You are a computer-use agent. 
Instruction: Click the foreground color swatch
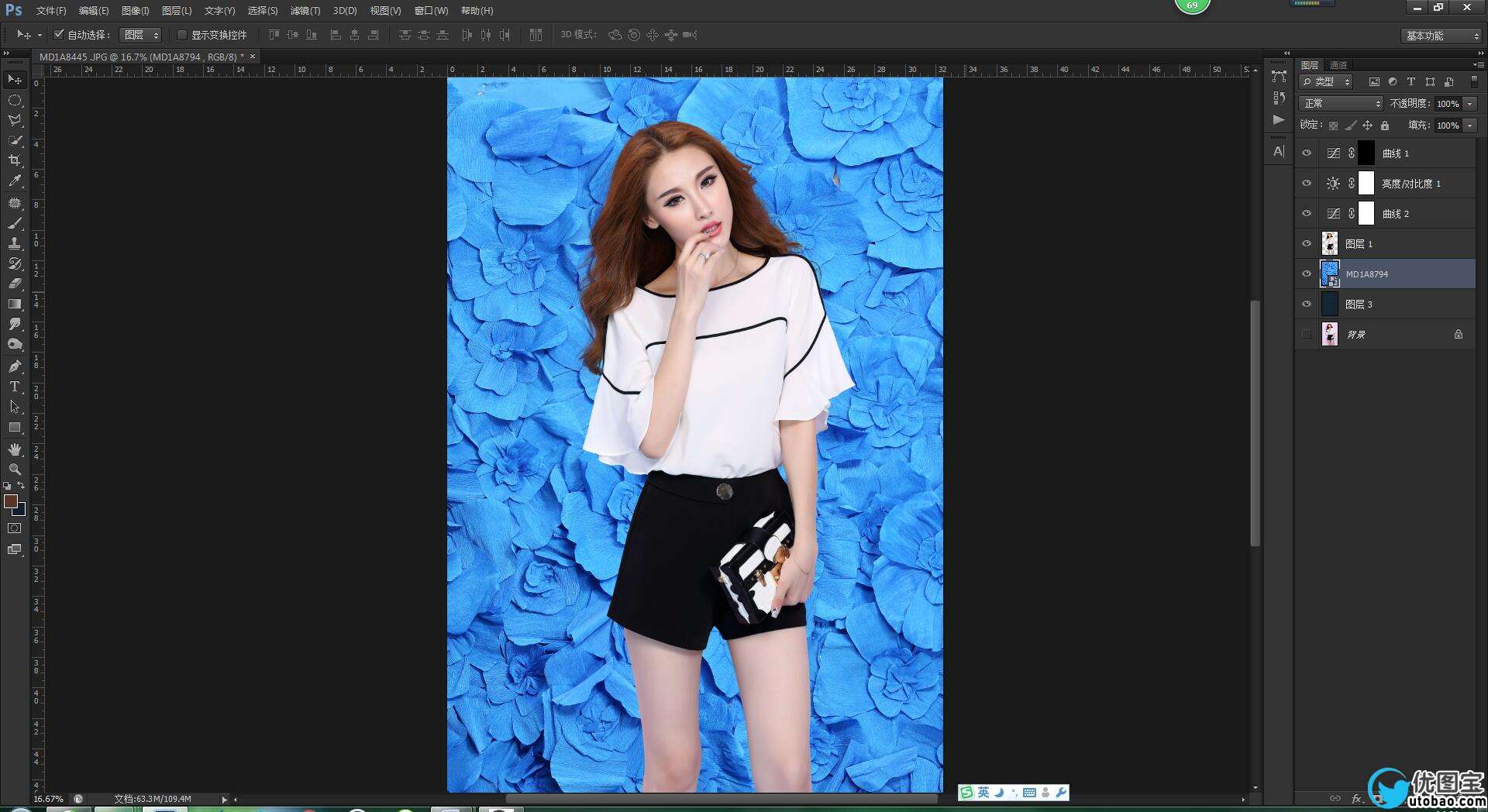tap(11, 501)
